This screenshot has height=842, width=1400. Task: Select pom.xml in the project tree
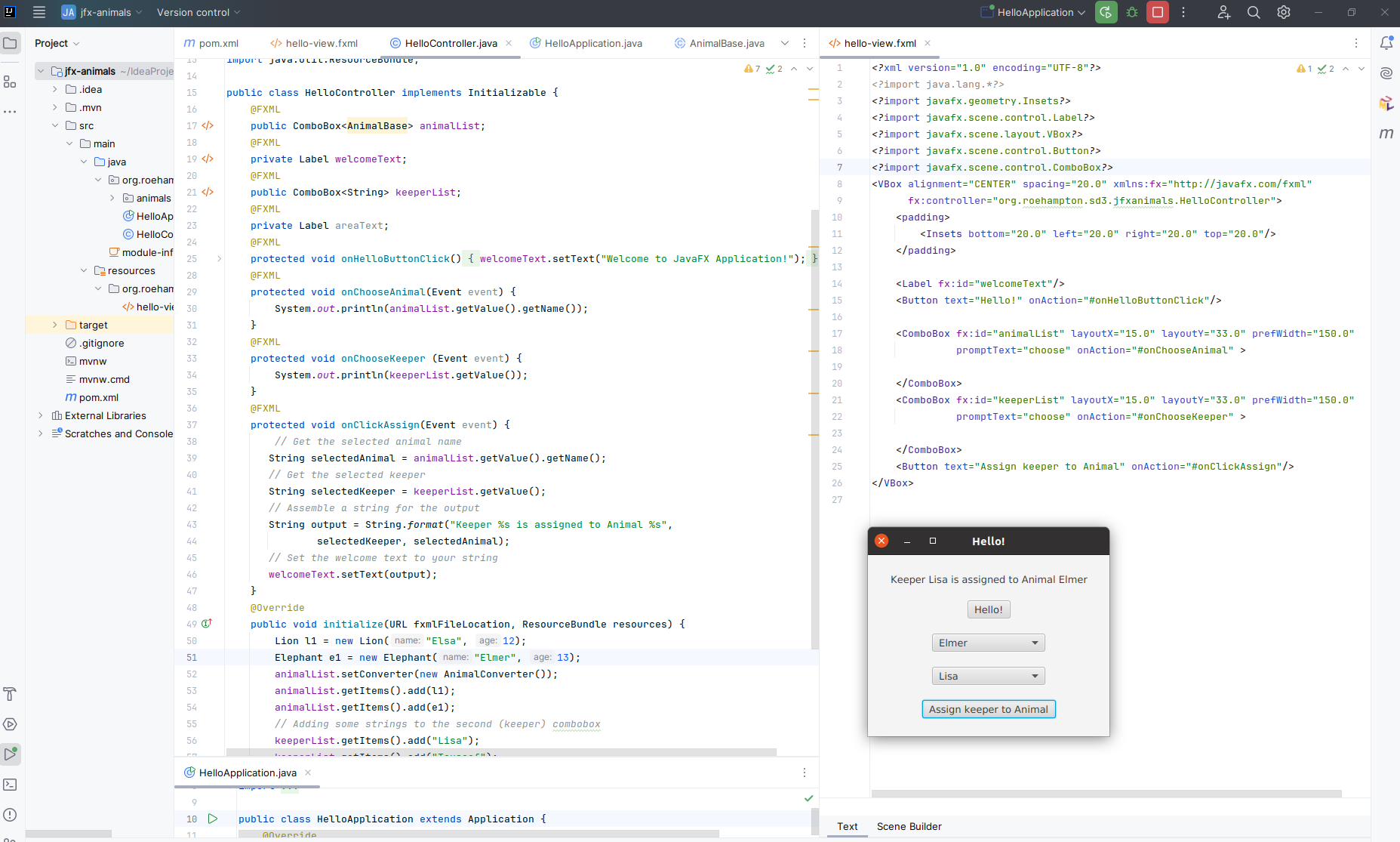[x=98, y=397]
